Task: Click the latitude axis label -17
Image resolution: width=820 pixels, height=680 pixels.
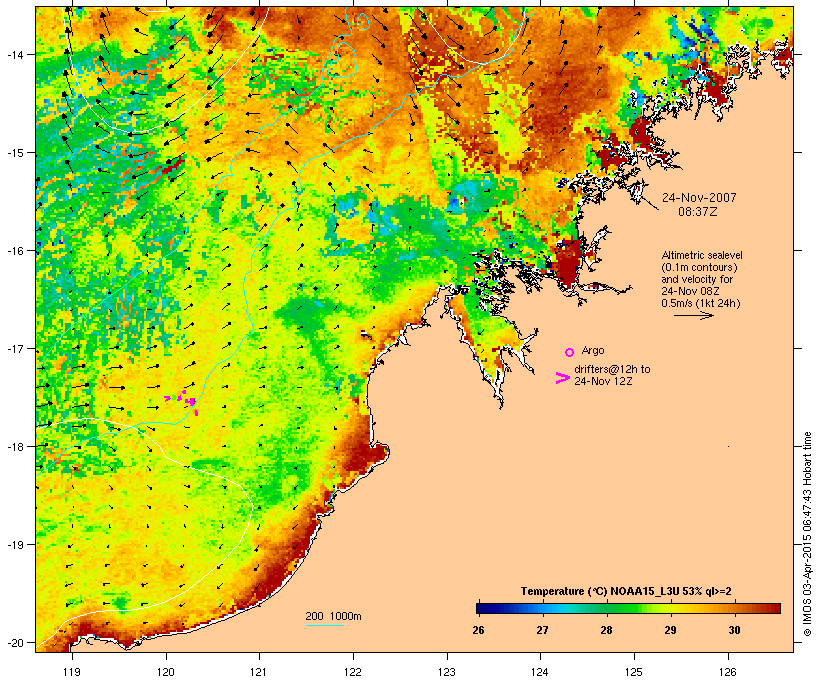Action: click(15, 348)
